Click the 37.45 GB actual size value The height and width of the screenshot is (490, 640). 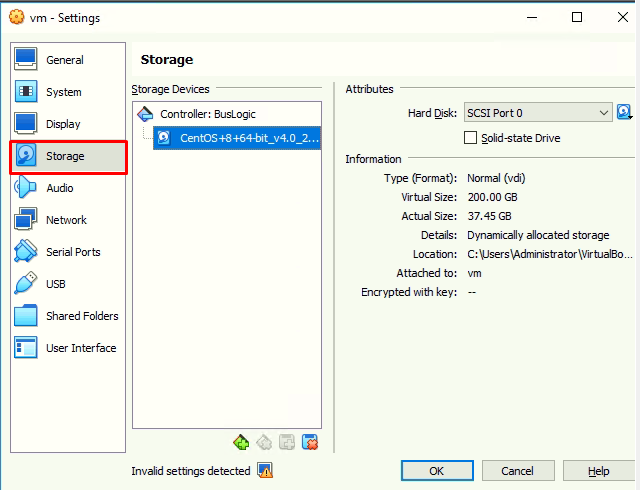tap(489, 216)
